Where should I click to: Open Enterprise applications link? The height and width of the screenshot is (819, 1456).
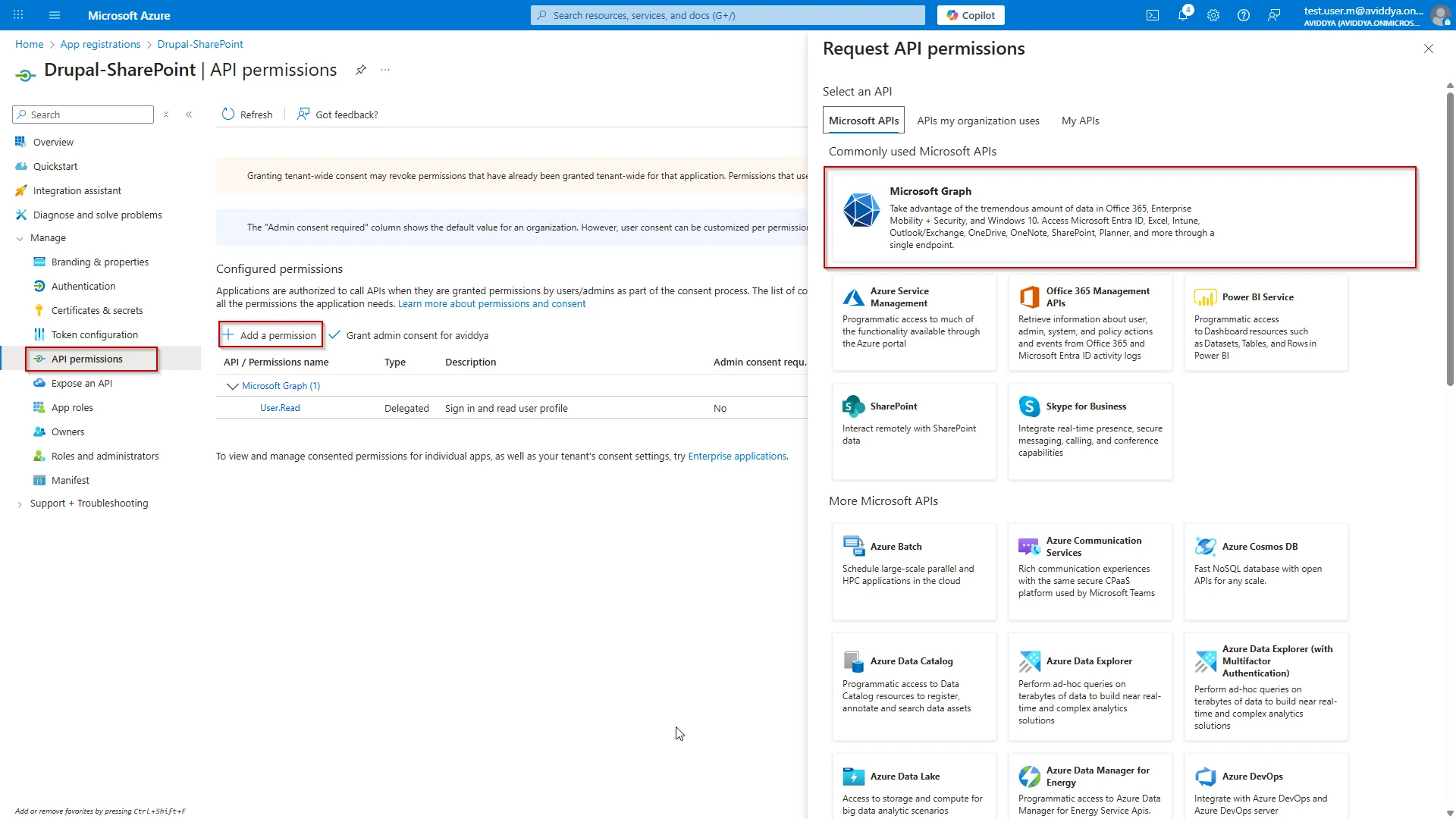click(737, 456)
